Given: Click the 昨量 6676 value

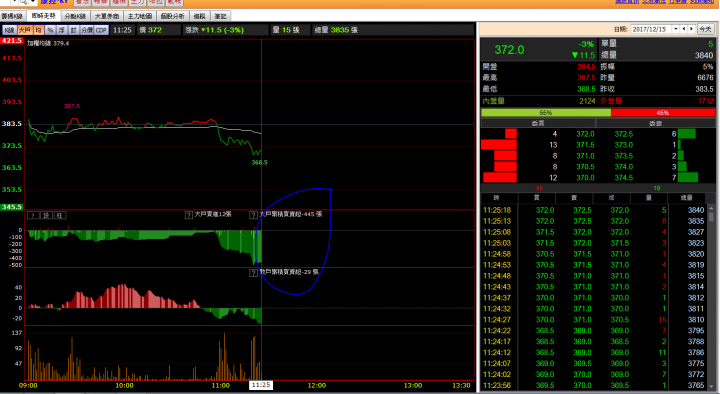Looking at the screenshot, I should pyautogui.click(x=705, y=78).
